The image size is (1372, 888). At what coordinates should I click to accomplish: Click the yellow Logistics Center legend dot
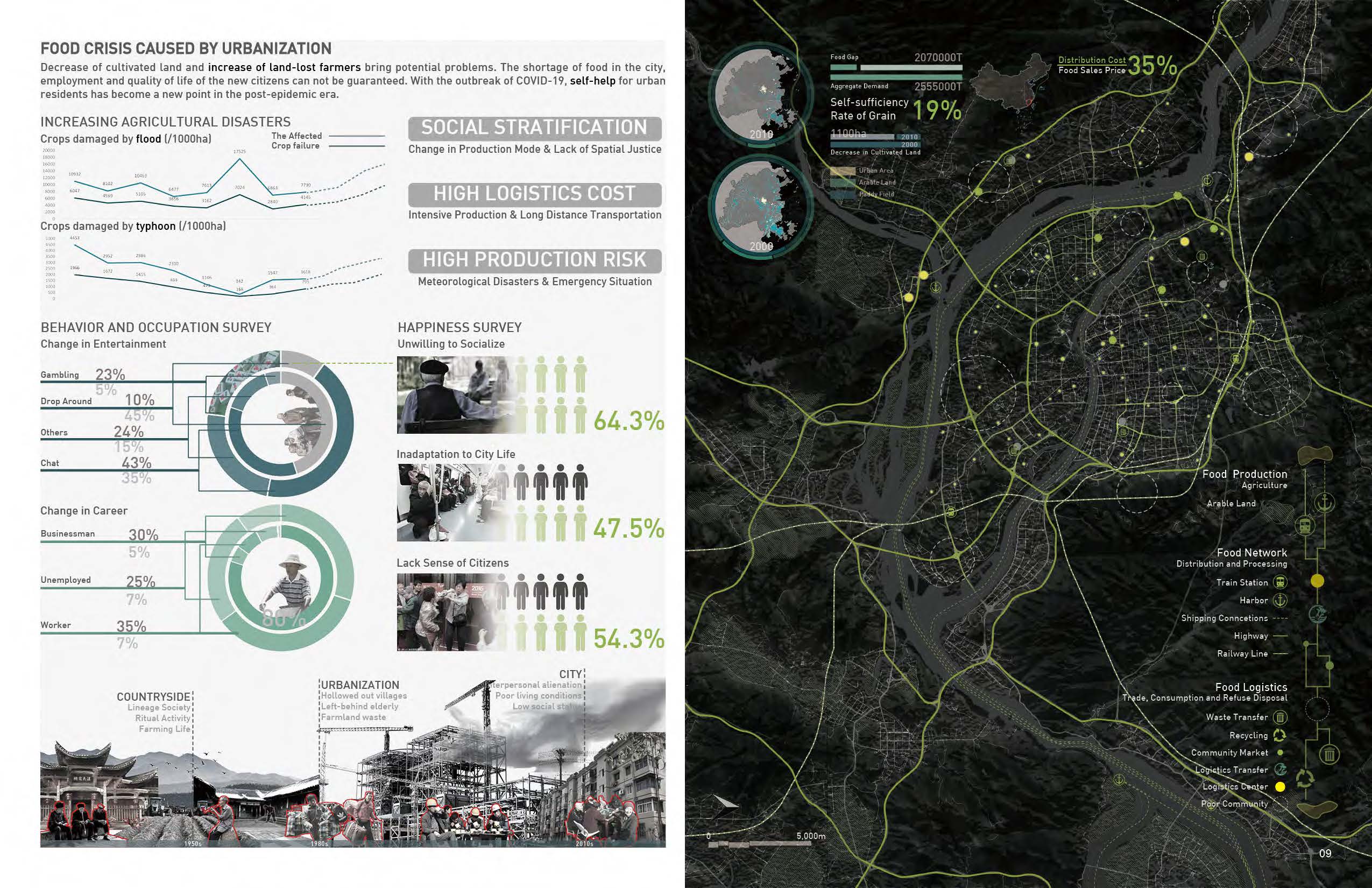point(1280,786)
